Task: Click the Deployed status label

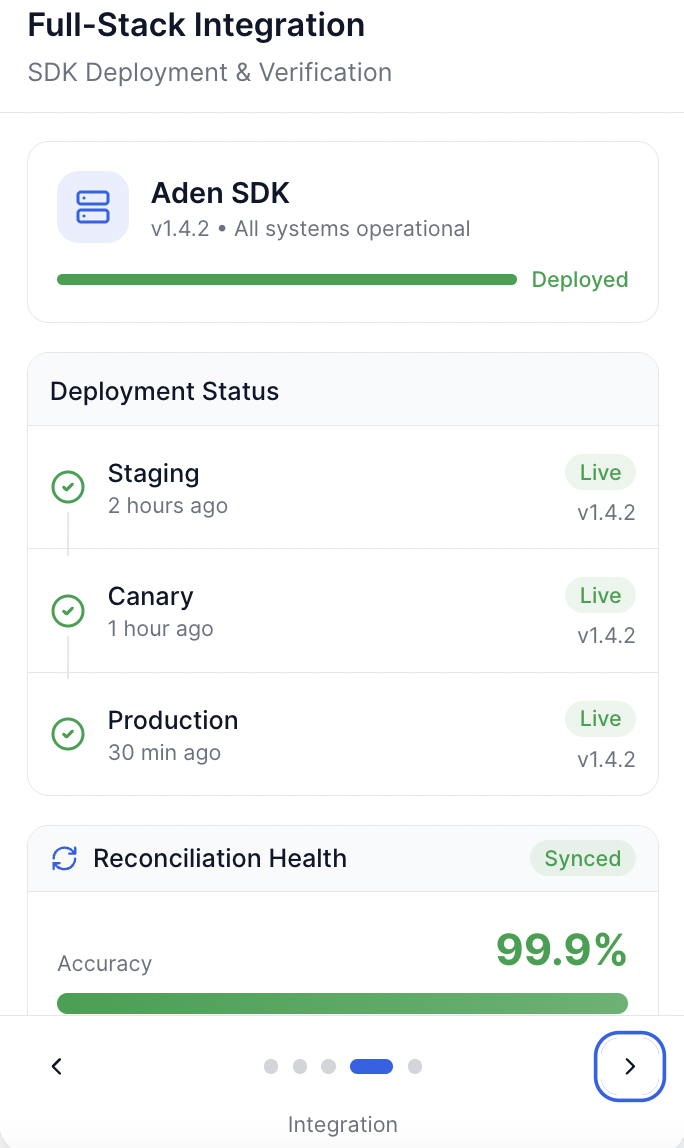Action: click(x=580, y=280)
